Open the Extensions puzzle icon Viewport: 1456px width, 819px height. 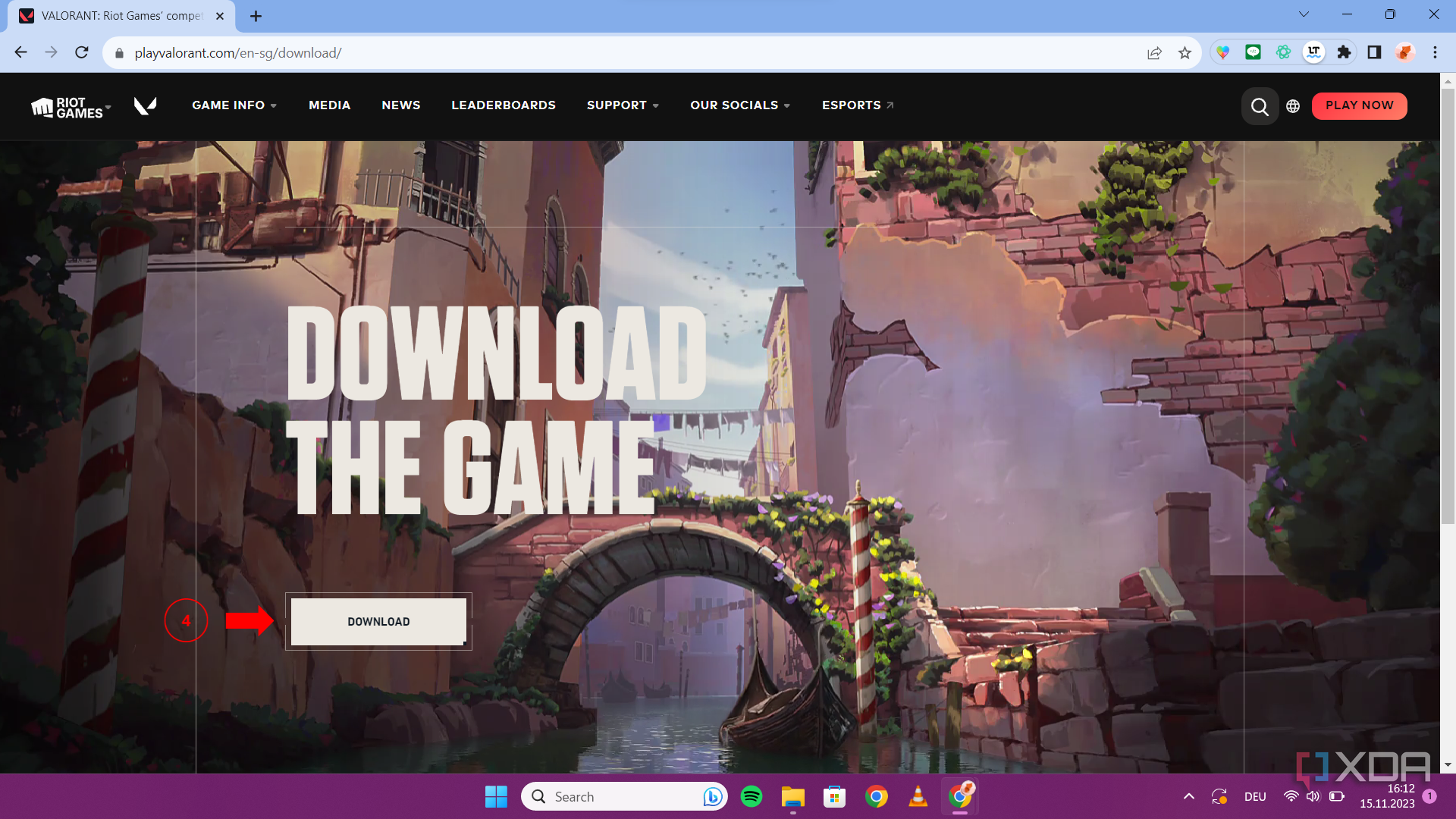click(1344, 52)
